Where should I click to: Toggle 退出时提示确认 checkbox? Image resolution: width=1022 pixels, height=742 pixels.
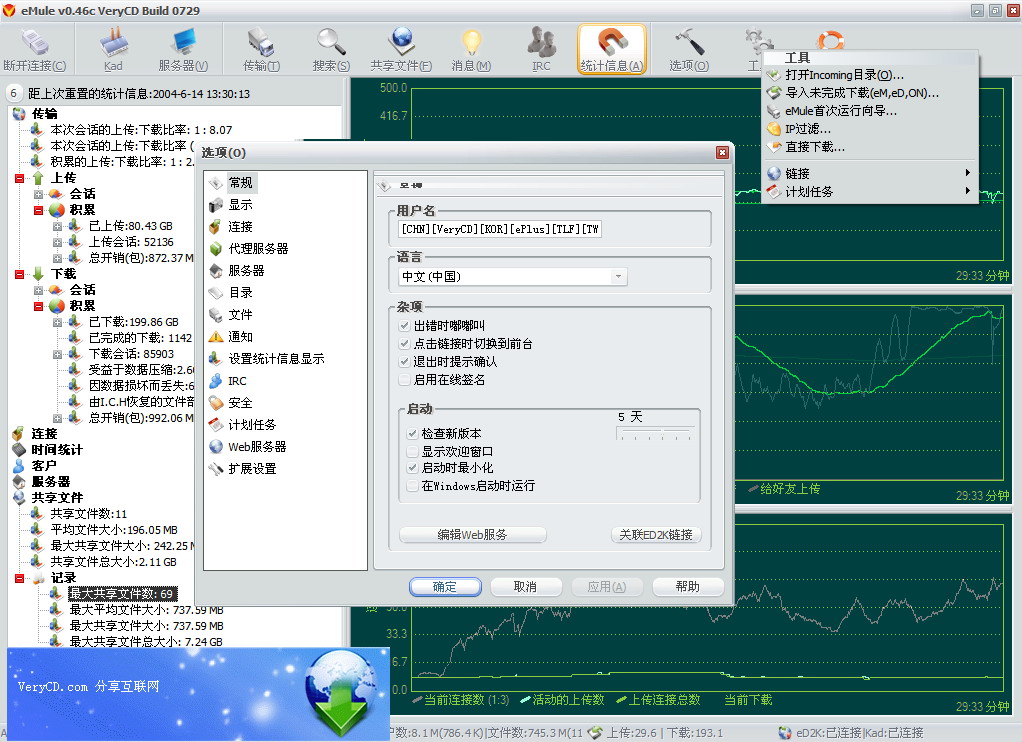pyautogui.click(x=405, y=361)
